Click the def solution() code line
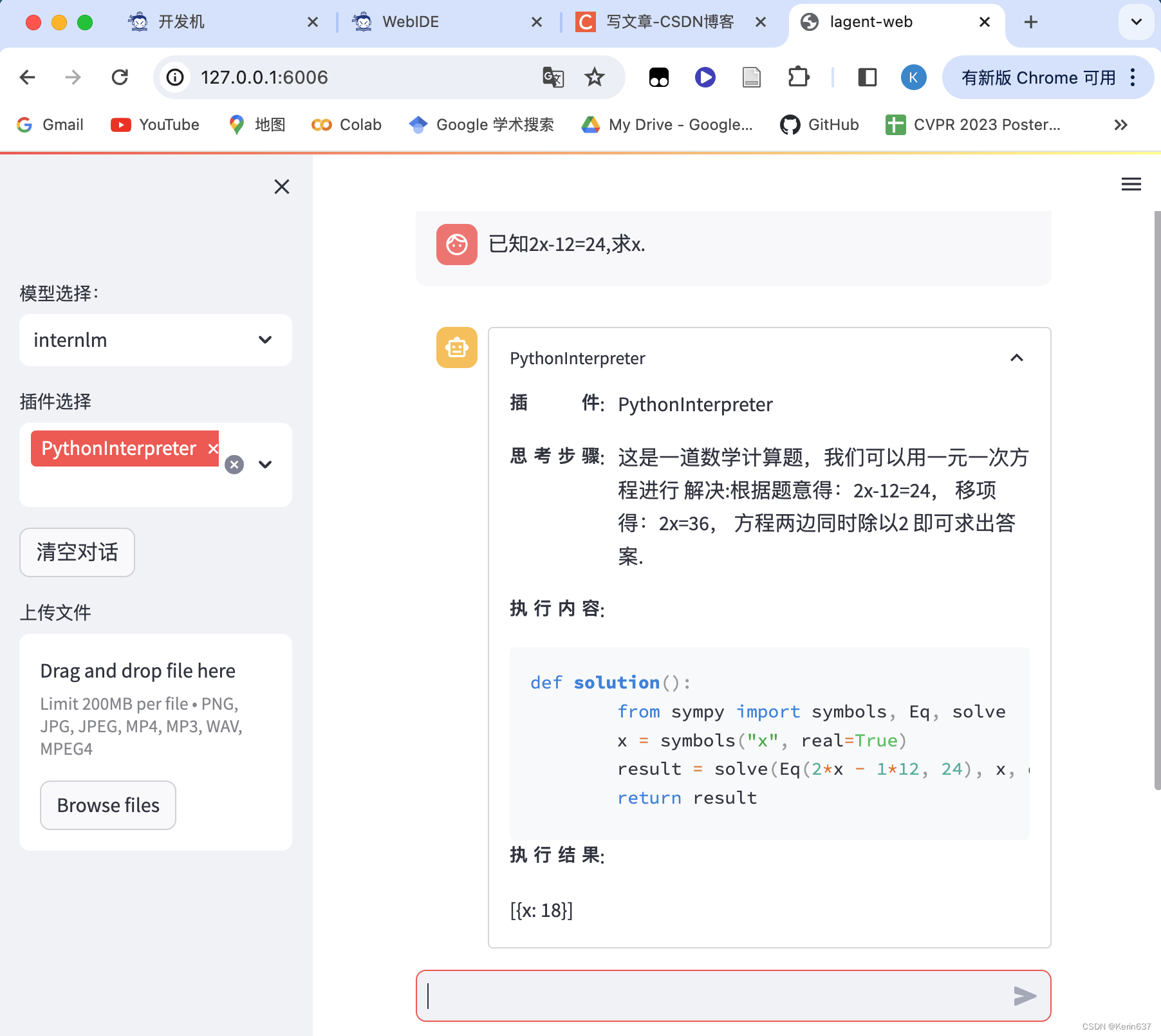The height and width of the screenshot is (1036, 1161). click(610, 683)
